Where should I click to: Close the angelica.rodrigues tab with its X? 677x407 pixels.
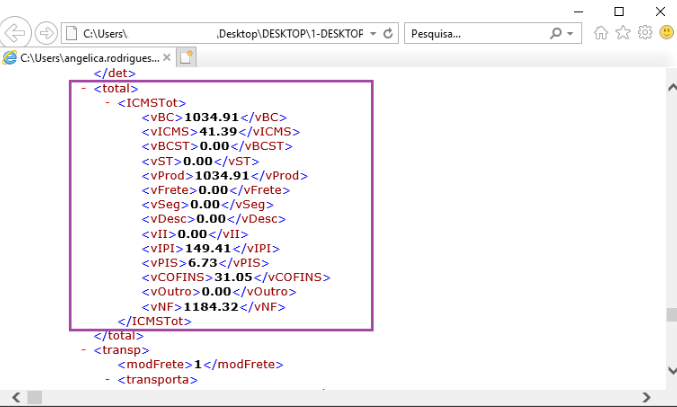coord(167,57)
